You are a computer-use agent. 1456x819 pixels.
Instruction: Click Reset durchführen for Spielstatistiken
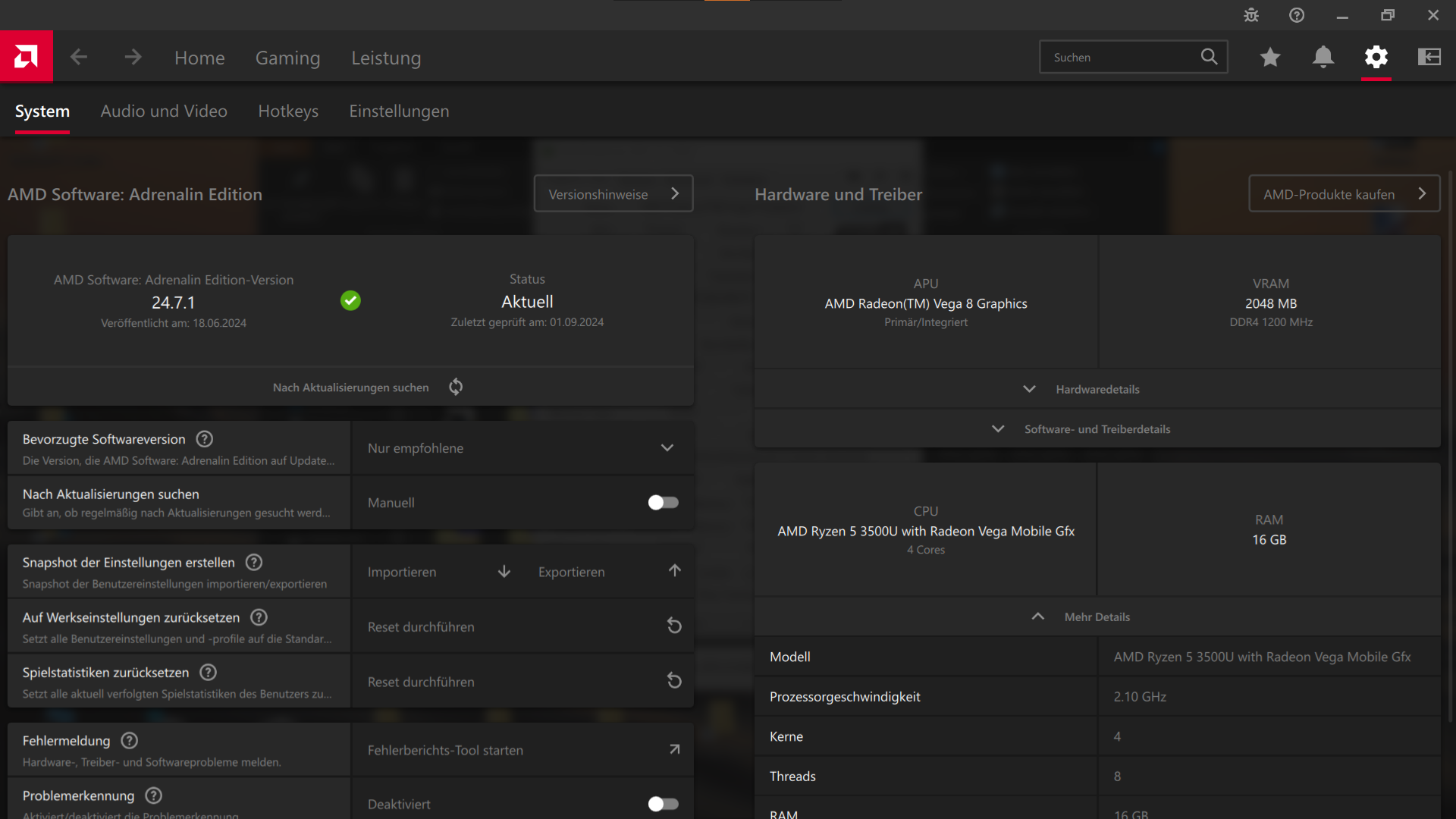pos(421,682)
